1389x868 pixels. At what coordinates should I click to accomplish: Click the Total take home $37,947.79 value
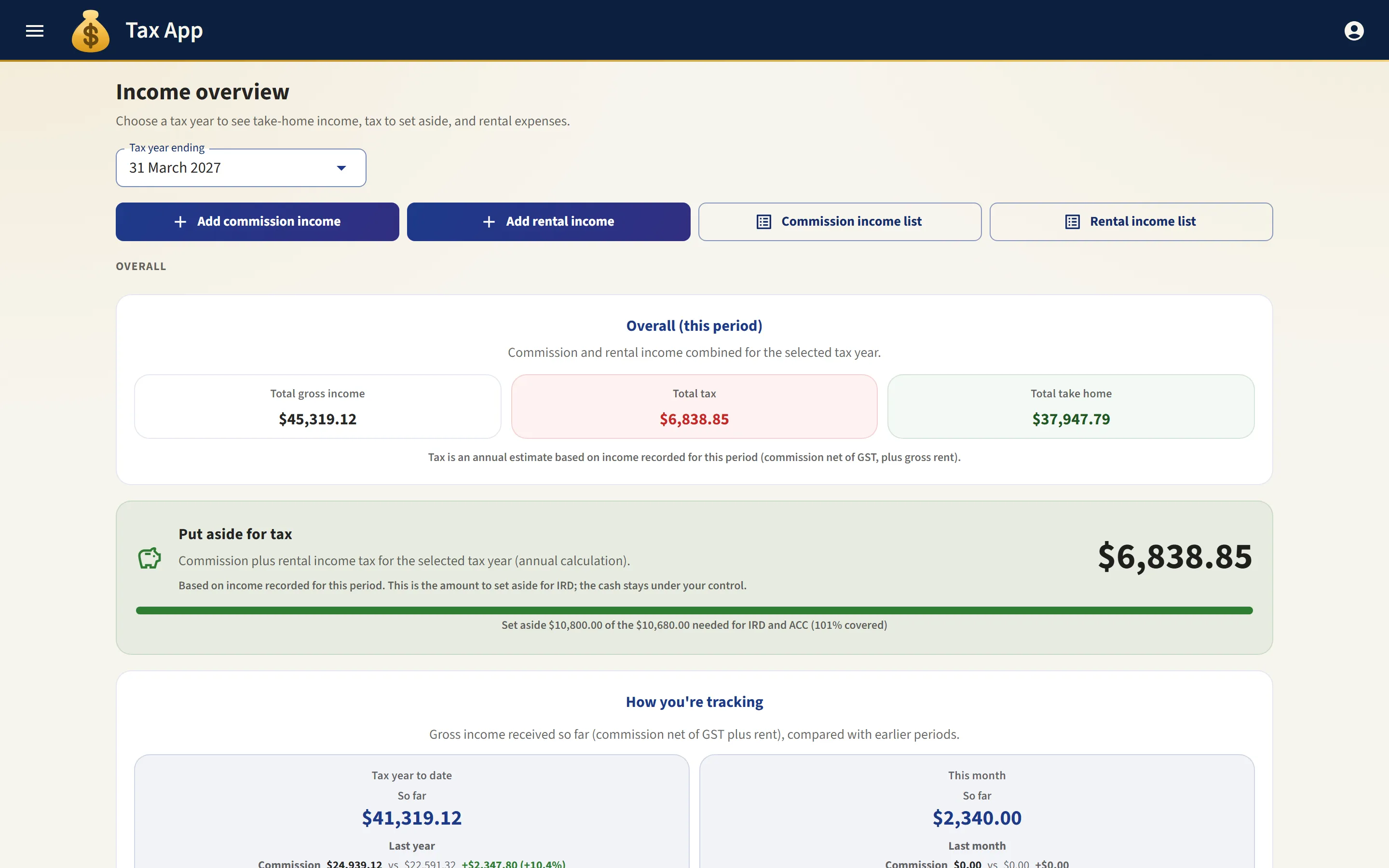tap(1071, 419)
